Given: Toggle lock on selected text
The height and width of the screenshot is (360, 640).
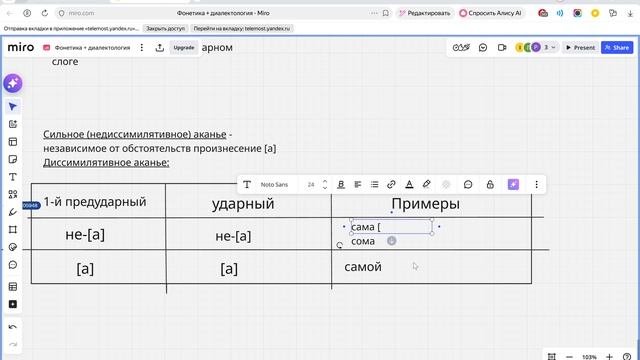Looking at the screenshot, I should [490, 184].
